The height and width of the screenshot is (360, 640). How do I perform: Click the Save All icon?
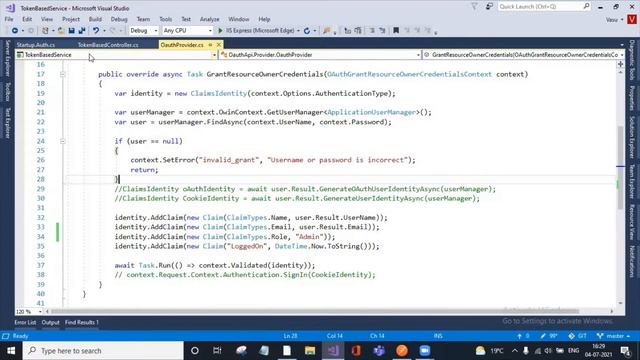click(82, 31)
